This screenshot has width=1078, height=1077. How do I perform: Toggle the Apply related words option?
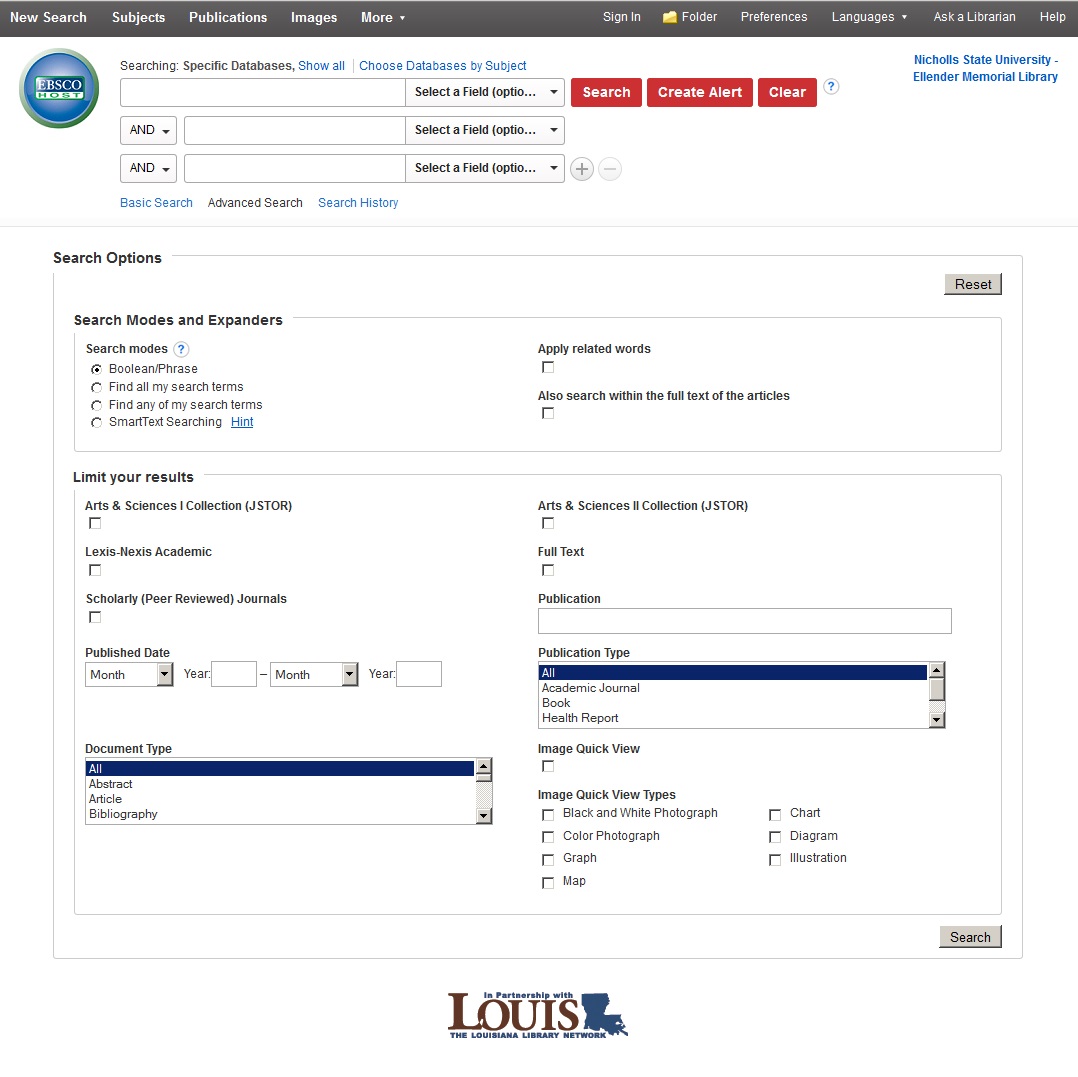548,367
